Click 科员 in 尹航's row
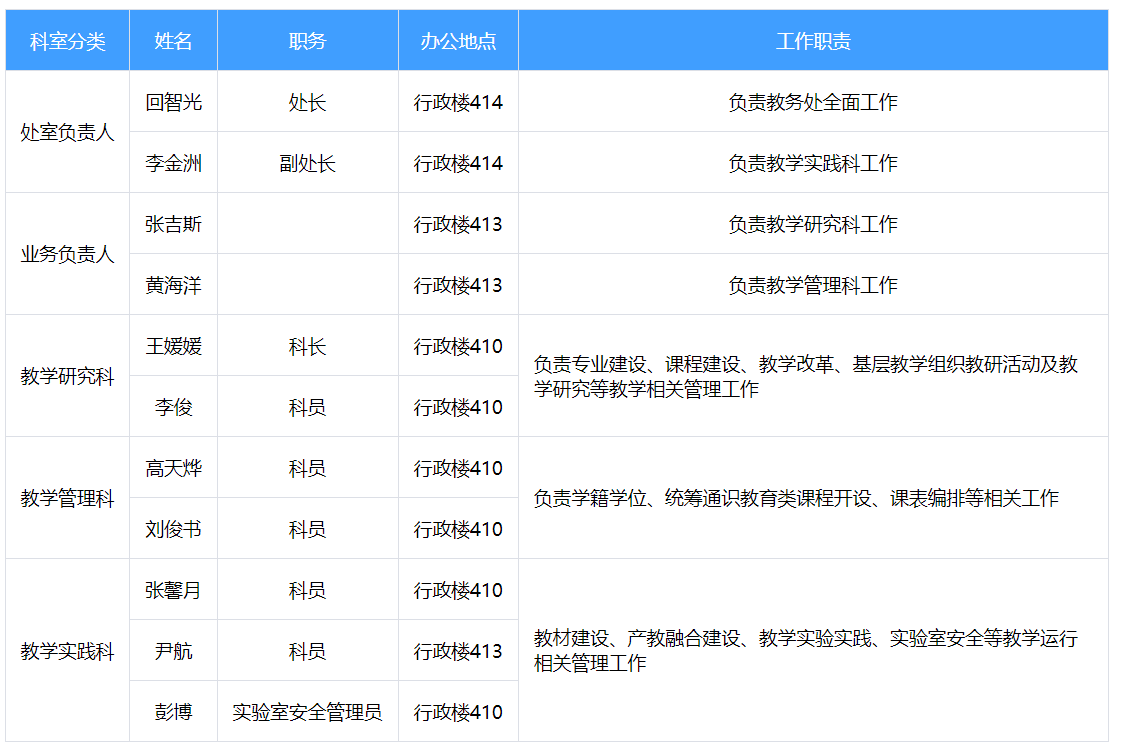Image resolution: width=1121 pixels, height=755 pixels. pyautogui.click(x=307, y=651)
